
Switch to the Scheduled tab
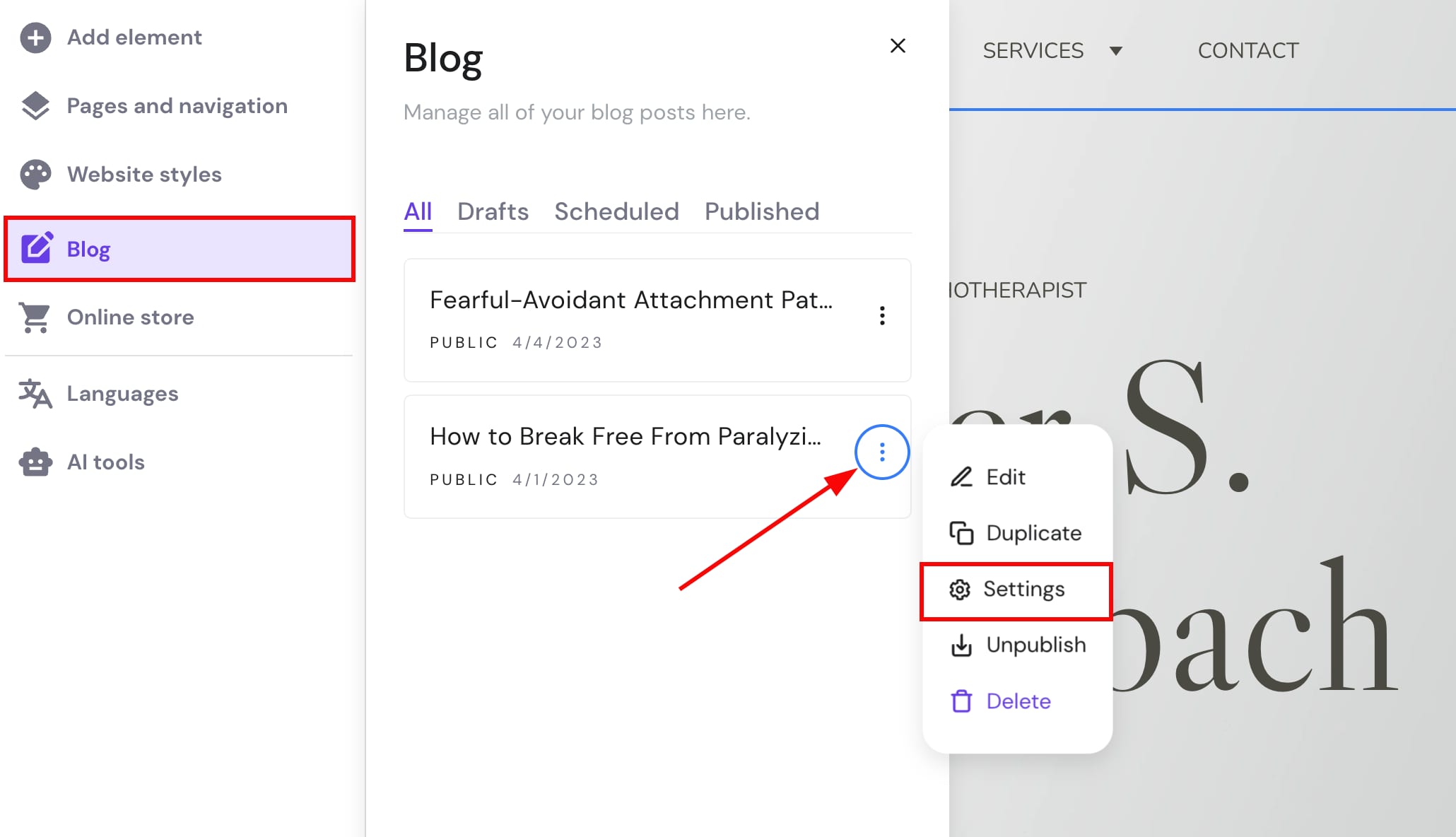tap(616, 211)
